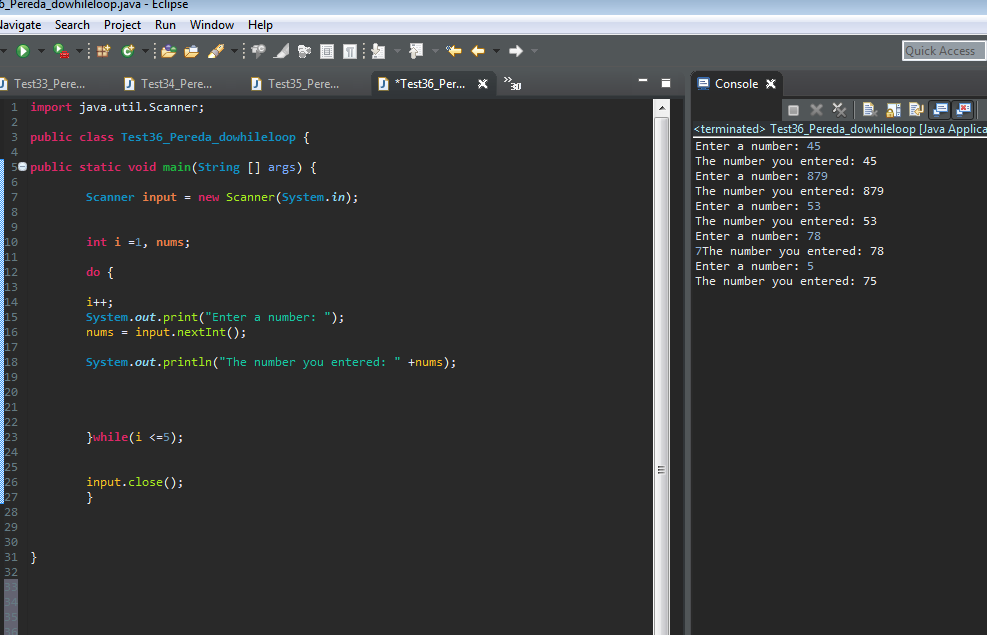Click the Clear Console icon
987x635 pixels.
pos(868,109)
